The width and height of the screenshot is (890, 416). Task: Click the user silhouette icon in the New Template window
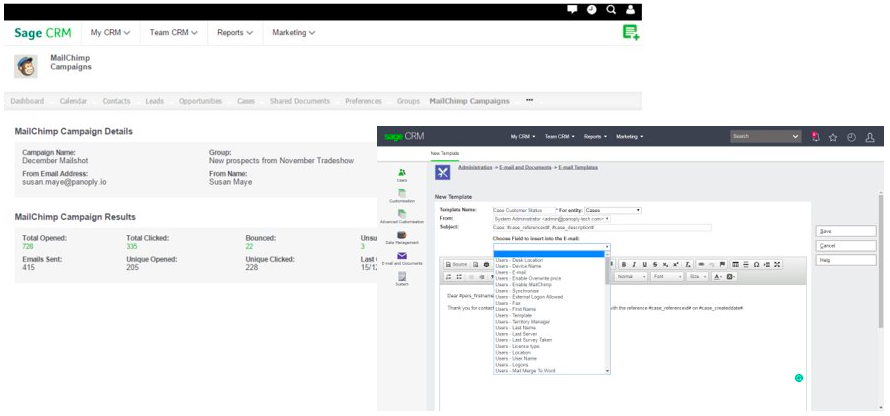click(x=870, y=137)
